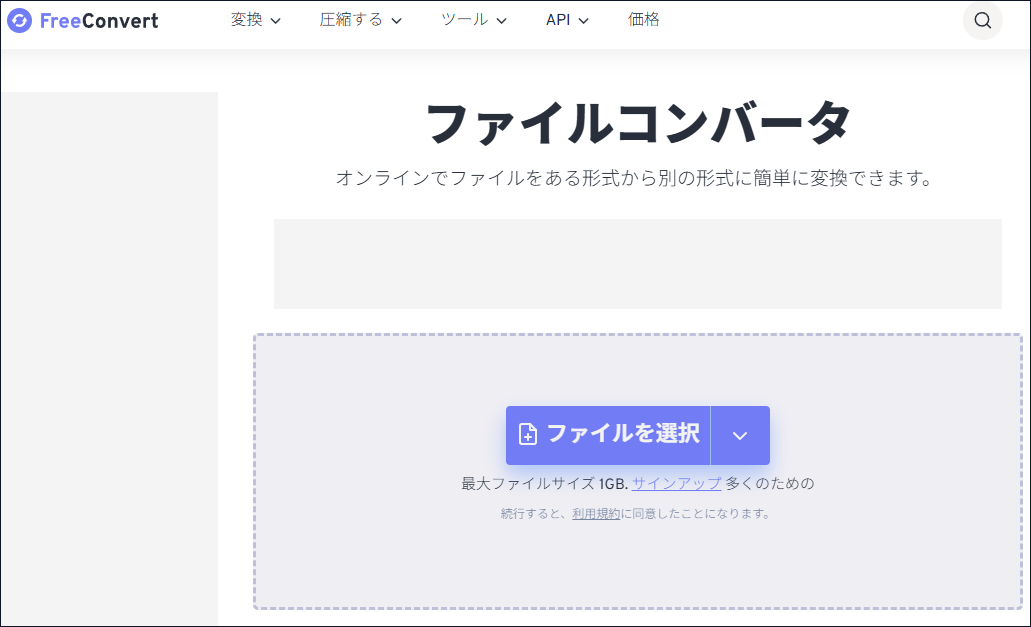Expand the 圧縮する menu
Screen dimensions: 1031x627
(360, 20)
